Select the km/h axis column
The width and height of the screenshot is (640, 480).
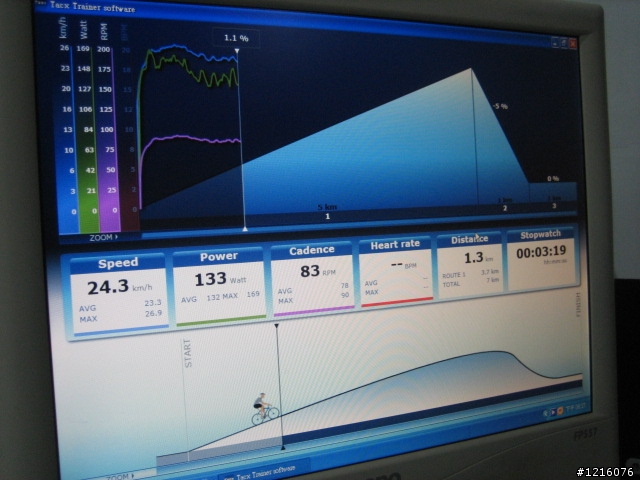67,127
